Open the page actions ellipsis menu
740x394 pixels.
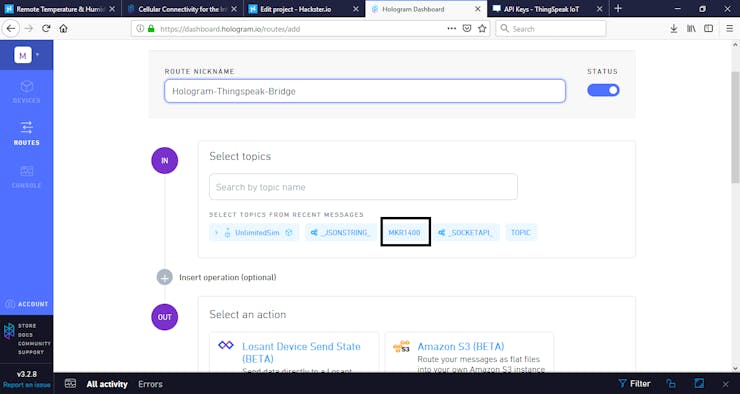click(x=452, y=29)
